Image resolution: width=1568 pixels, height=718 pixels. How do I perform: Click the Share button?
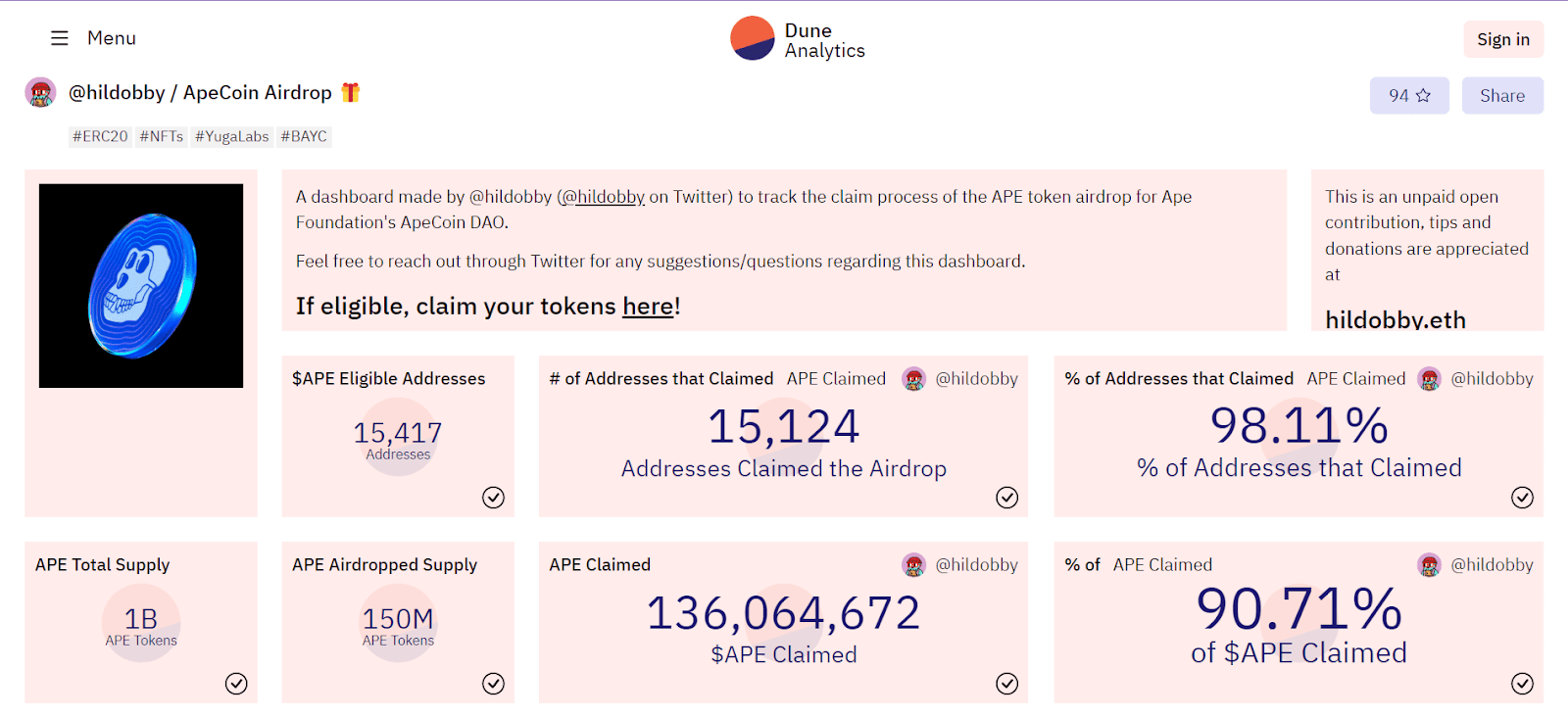tap(1502, 96)
